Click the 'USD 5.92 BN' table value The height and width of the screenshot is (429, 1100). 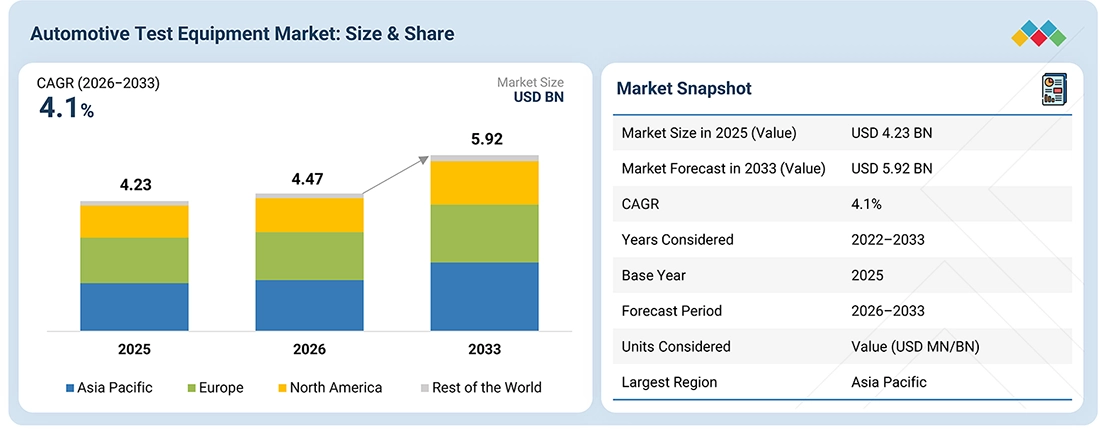click(892, 168)
